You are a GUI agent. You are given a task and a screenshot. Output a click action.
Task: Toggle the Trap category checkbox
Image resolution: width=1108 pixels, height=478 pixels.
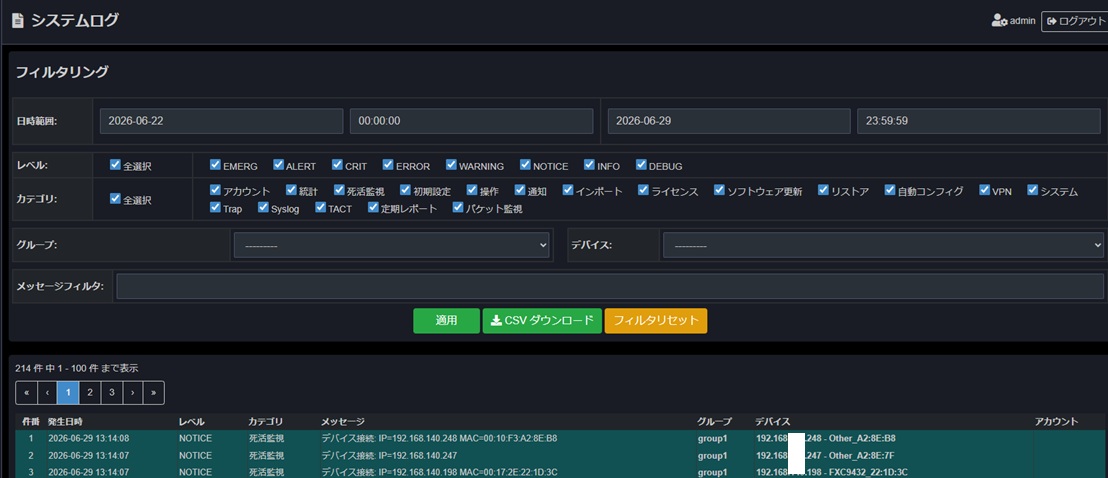216,208
